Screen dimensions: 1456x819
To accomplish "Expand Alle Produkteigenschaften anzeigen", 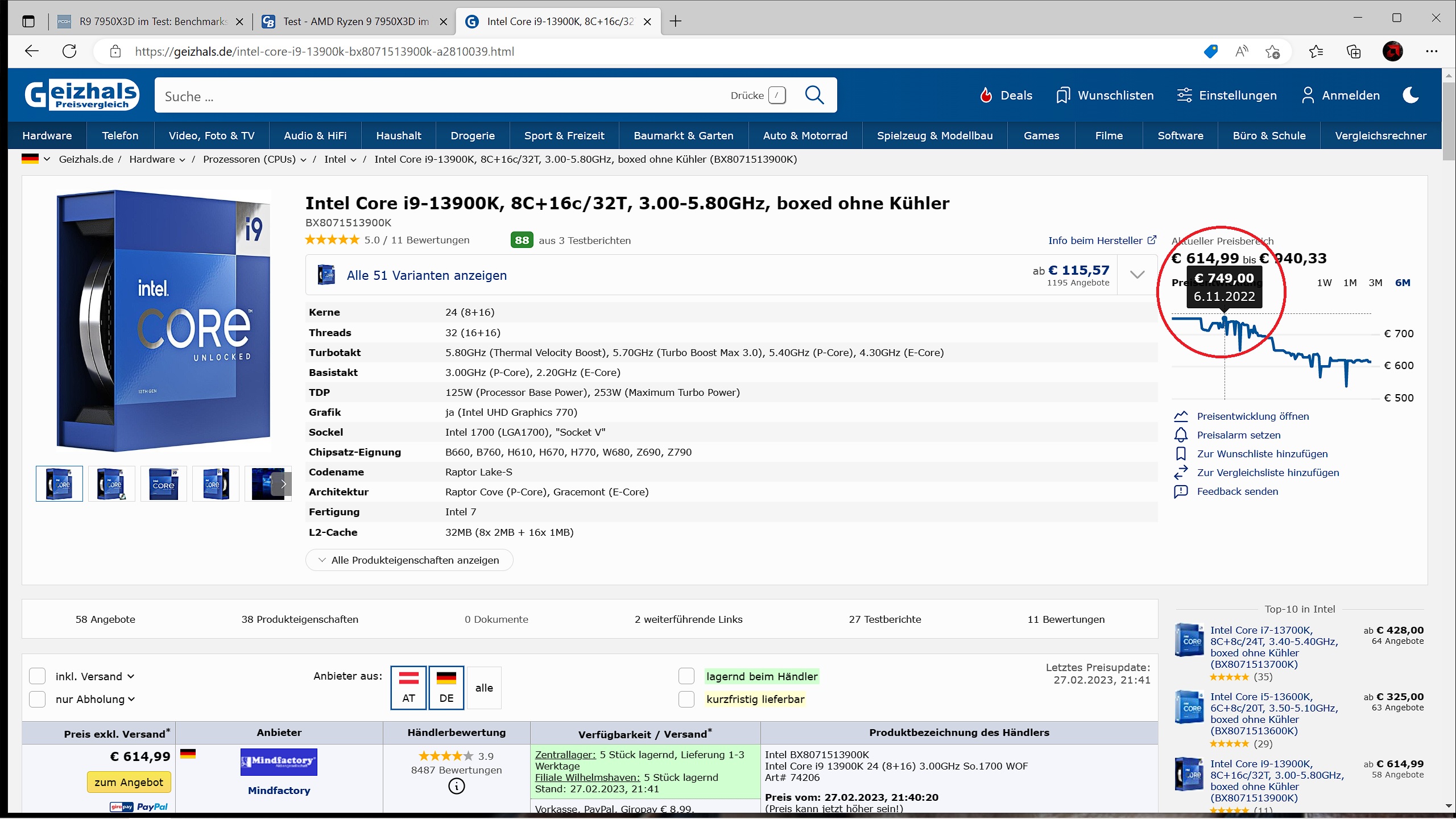I will tap(409, 560).
